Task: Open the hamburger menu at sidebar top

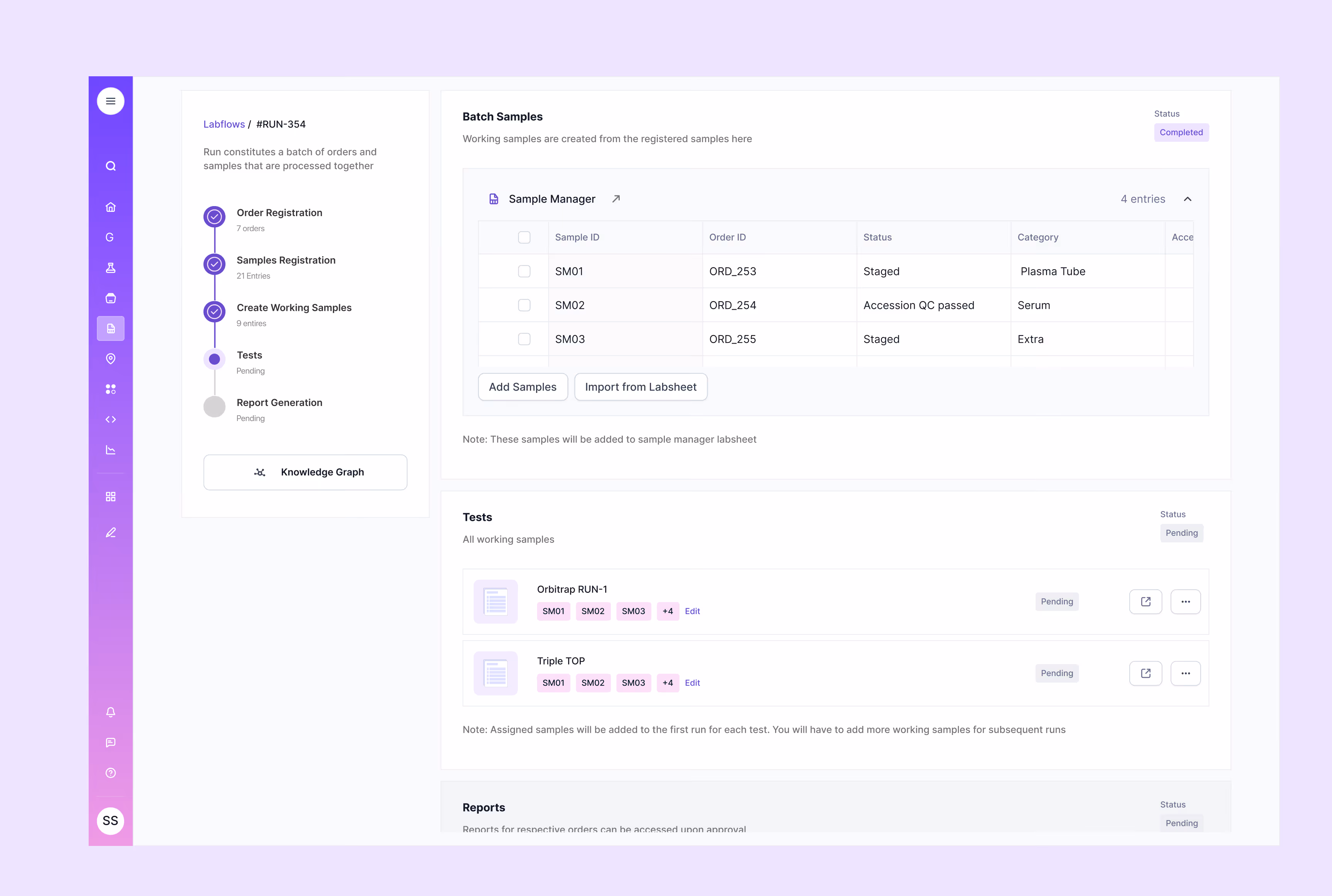Action: point(110,101)
